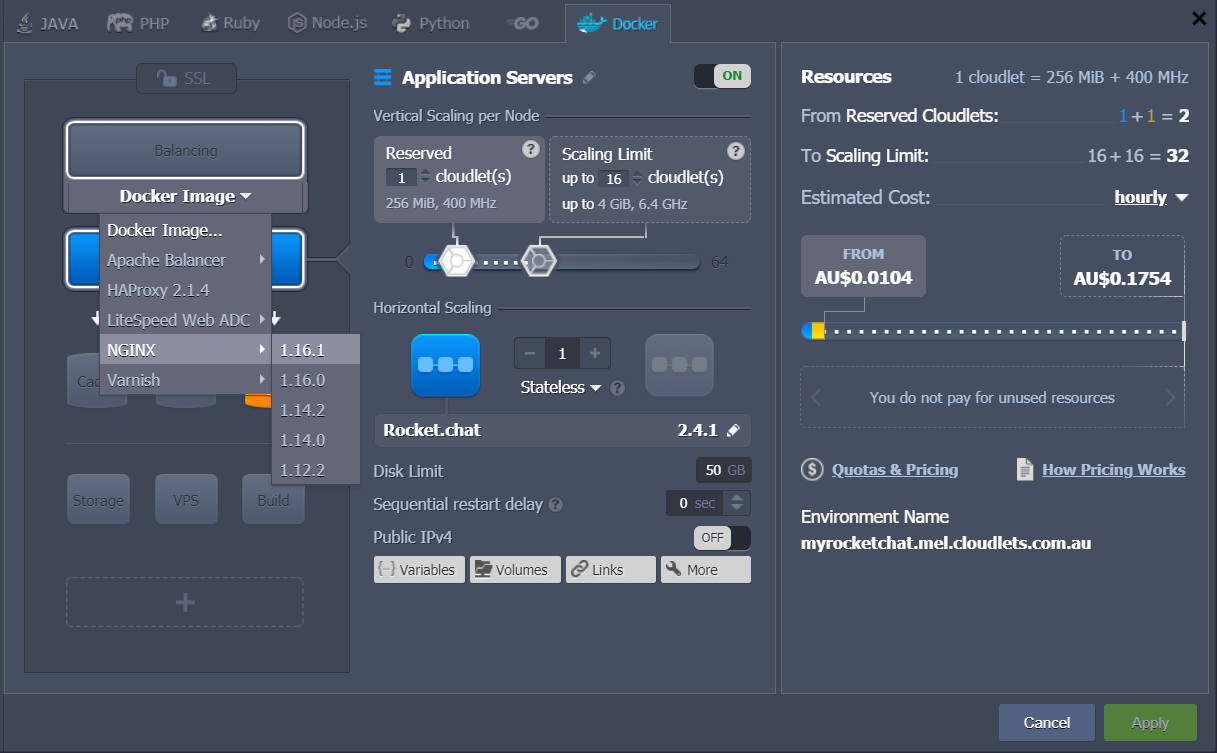The width and height of the screenshot is (1217, 753).
Task: Expand Apache Balancer submenu
Action: (185, 260)
